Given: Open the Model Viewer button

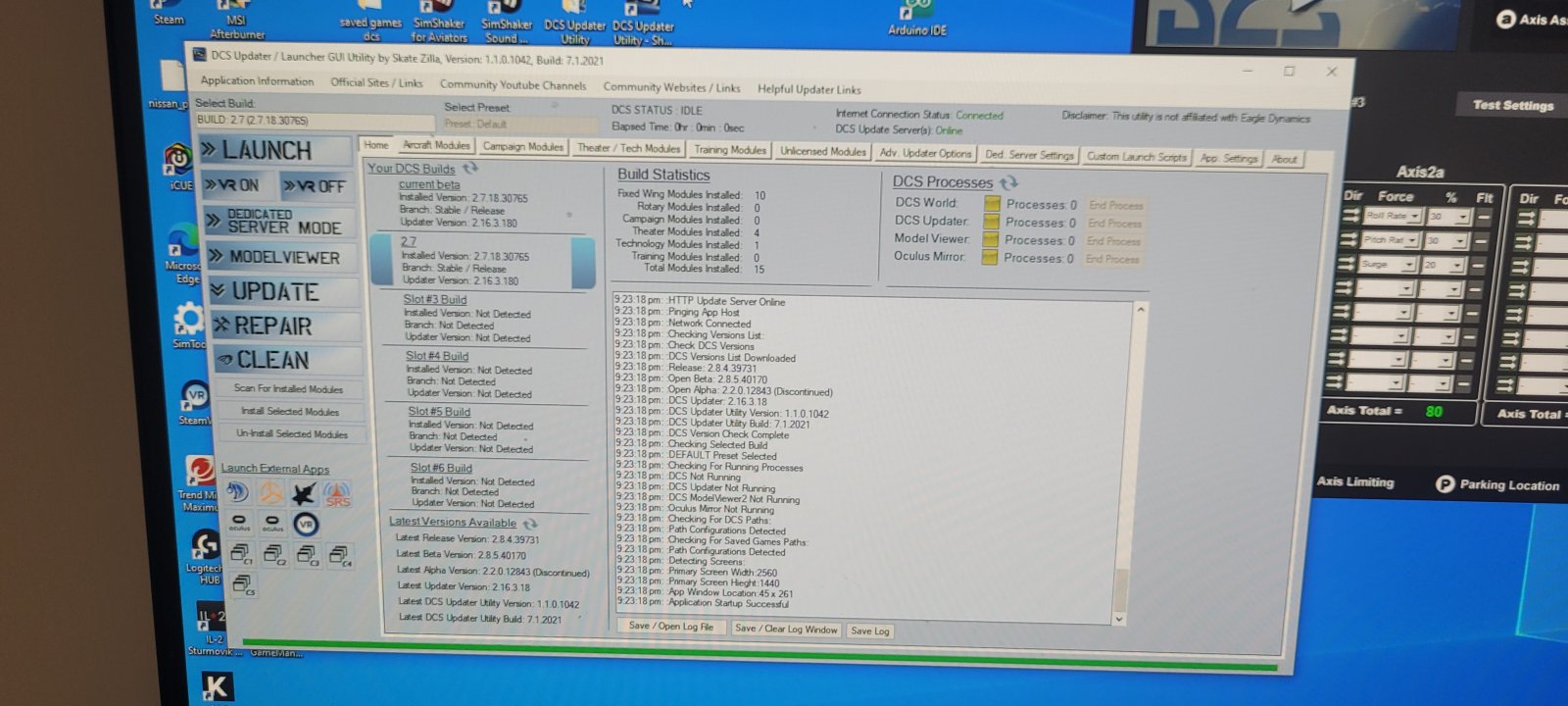Looking at the screenshot, I should (x=281, y=257).
